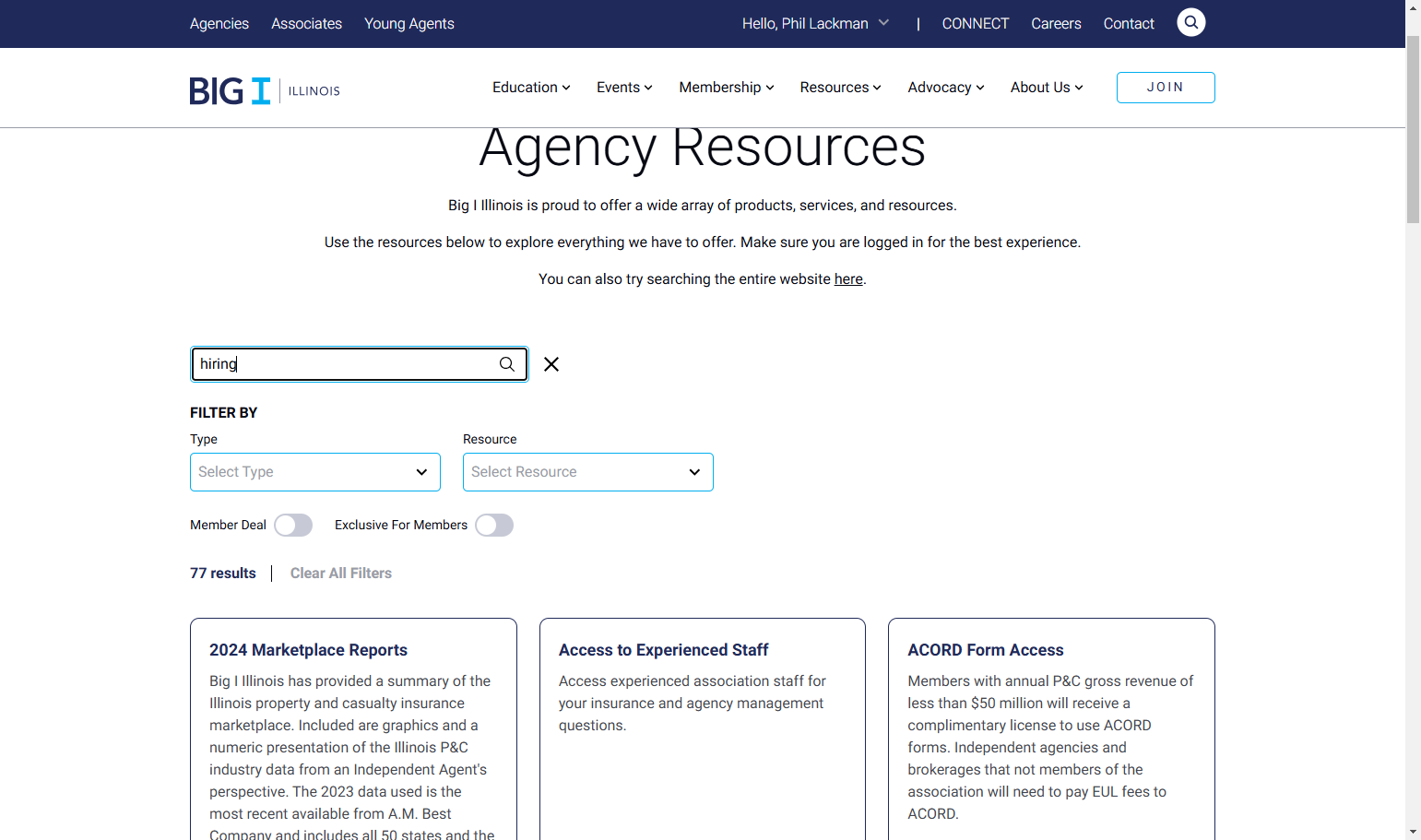Expand the Hello, Phil Lackman account menu
The image size is (1421, 840).
tap(815, 23)
